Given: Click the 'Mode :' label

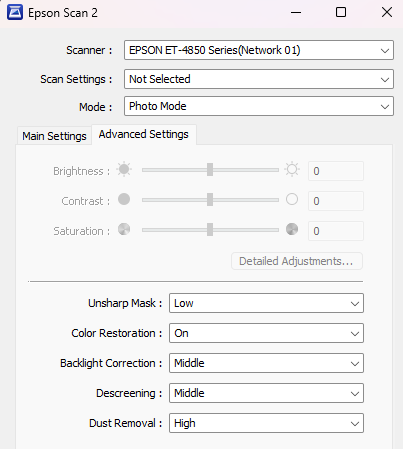Looking at the screenshot, I should [95, 107].
